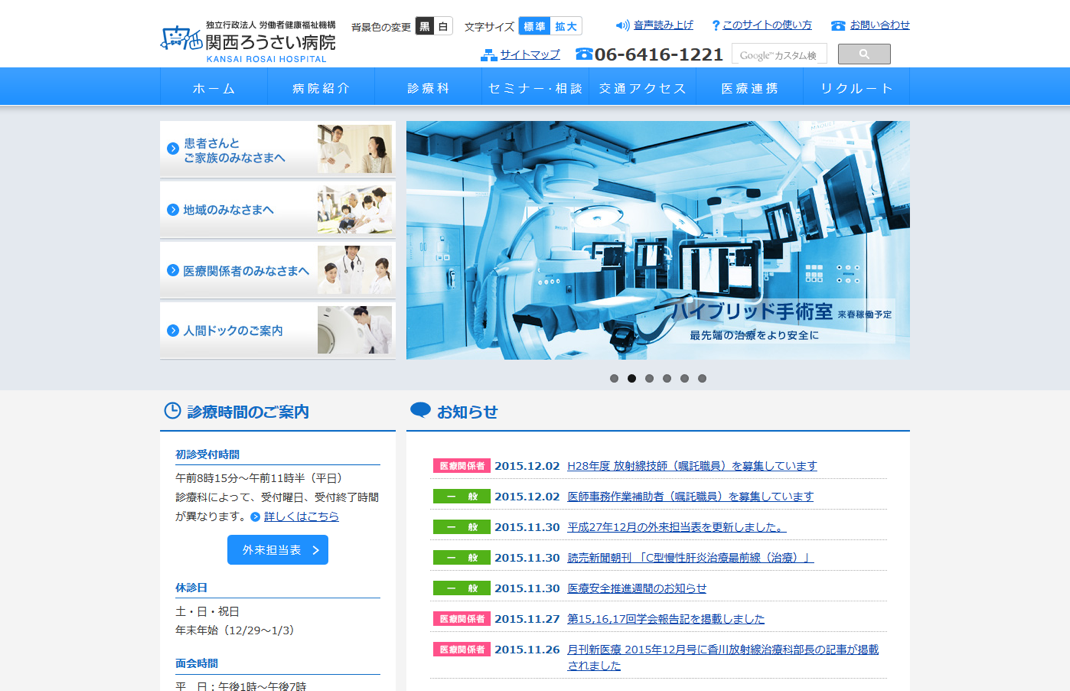Go to first carousel slide dot
This screenshot has height=691, width=1070.
coord(614,378)
